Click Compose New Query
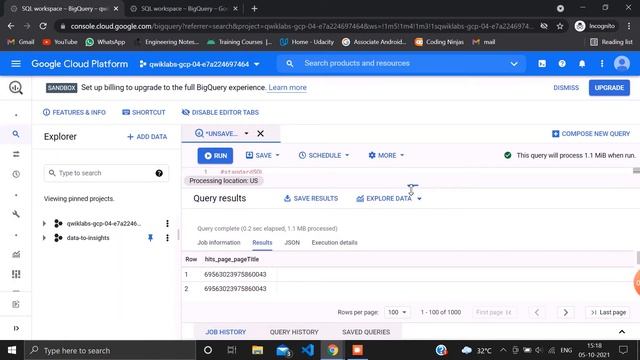Screen dimensions: 640x360 pos(591,133)
